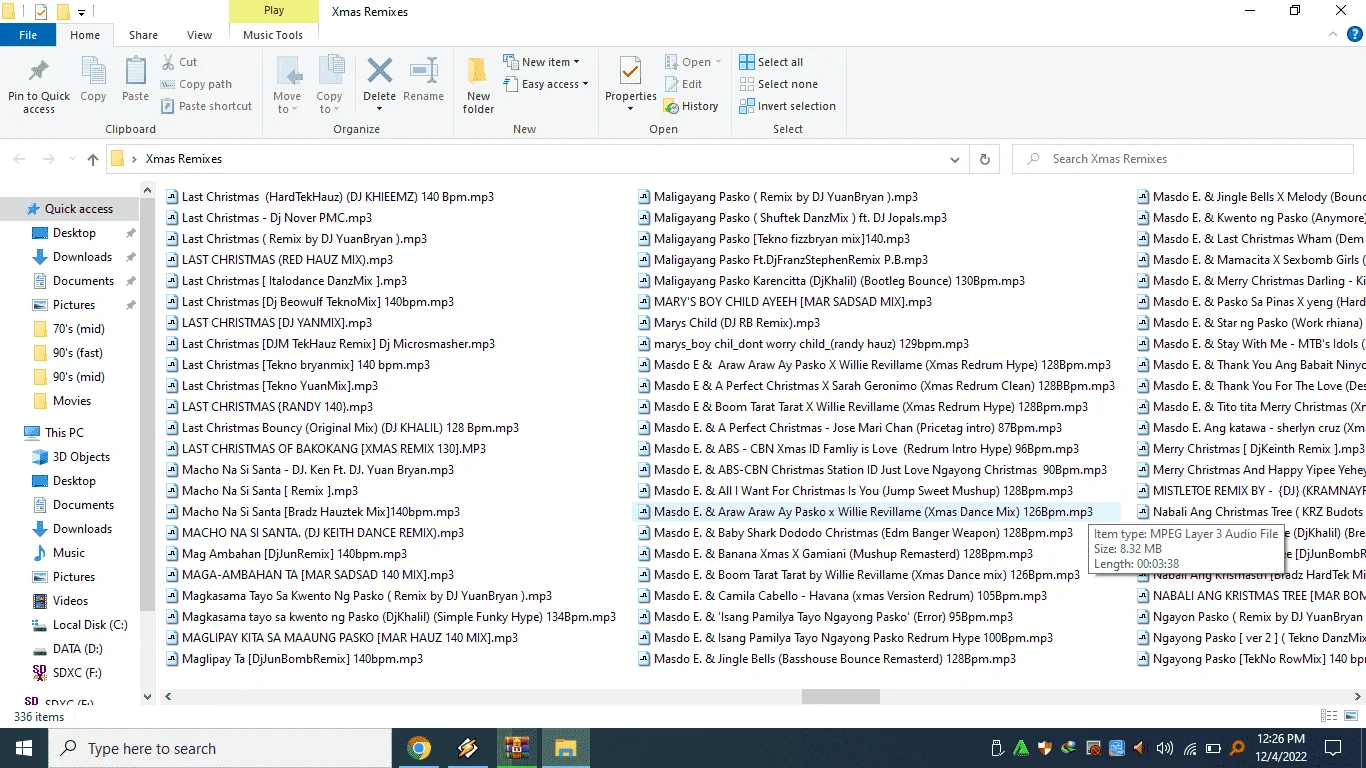Viewport: 1366px width, 768px height.
Task: Open the Move to dropdown
Action: [x=287, y=85]
